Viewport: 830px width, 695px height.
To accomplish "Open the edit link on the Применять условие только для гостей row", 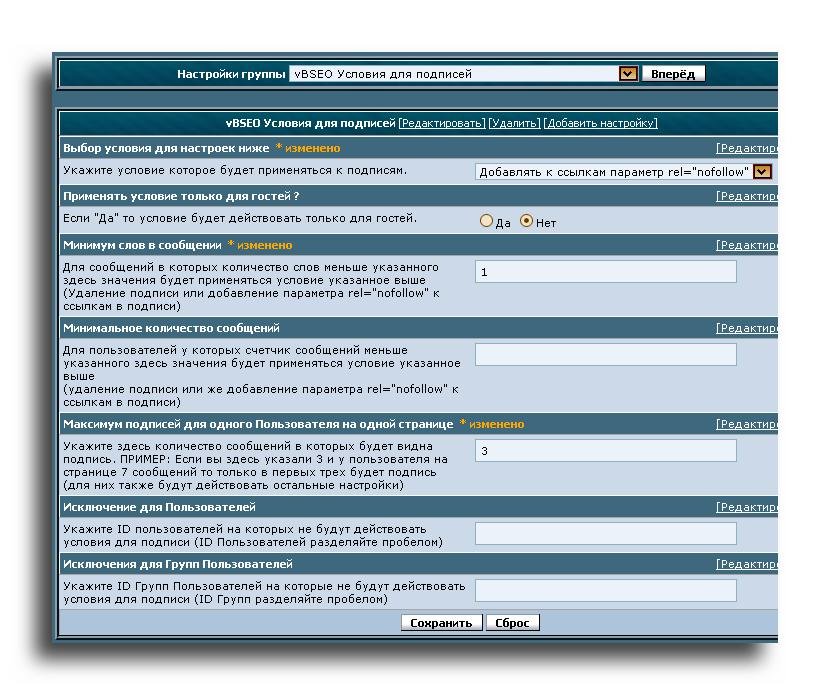I will (746, 196).
